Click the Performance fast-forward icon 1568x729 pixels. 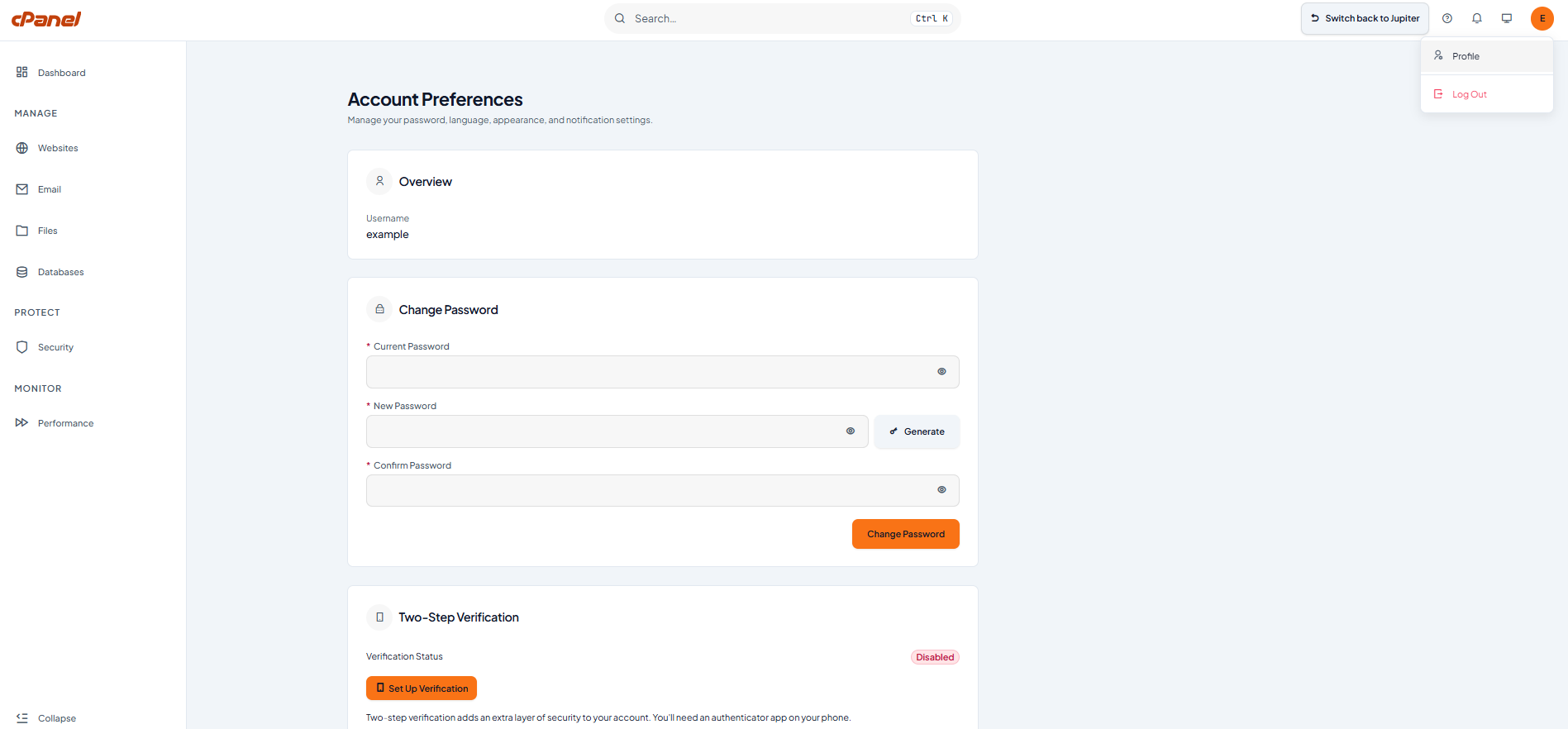pyautogui.click(x=22, y=422)
